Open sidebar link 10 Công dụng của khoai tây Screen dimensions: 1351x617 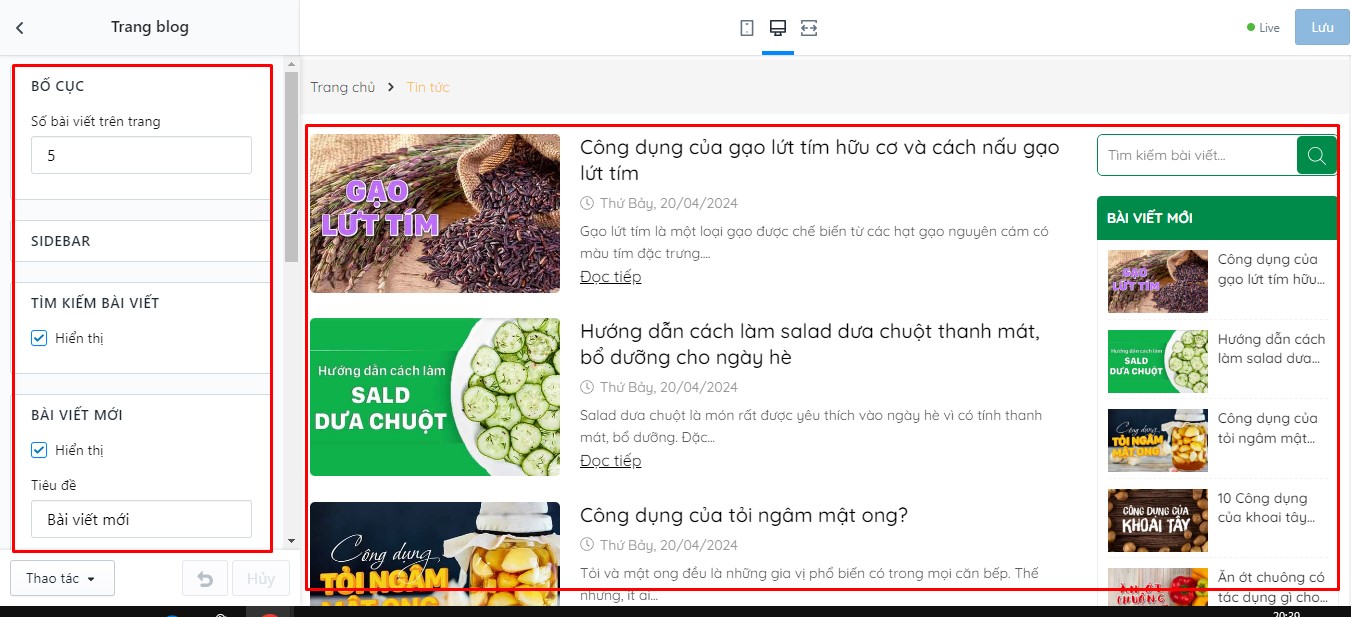tap(1267, 507)
